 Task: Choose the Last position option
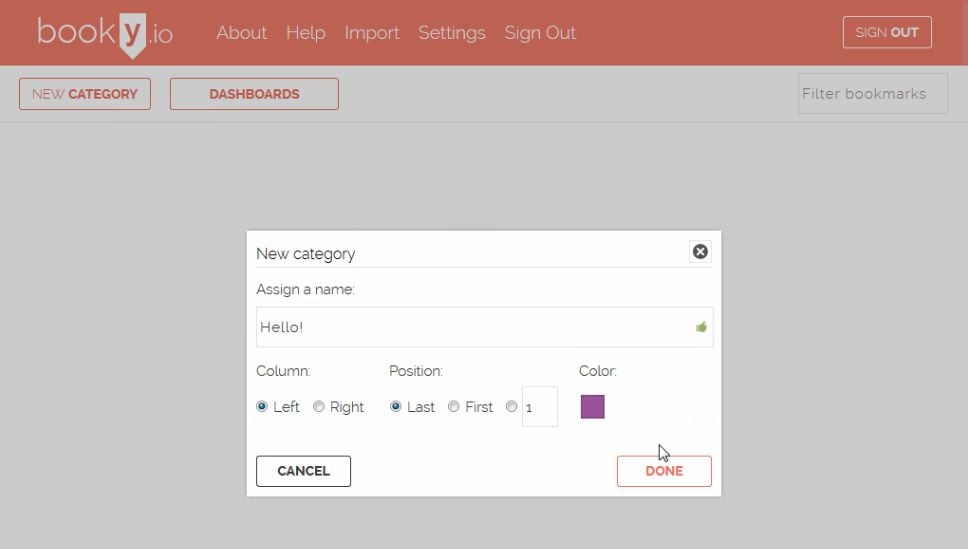coord(395,407)
